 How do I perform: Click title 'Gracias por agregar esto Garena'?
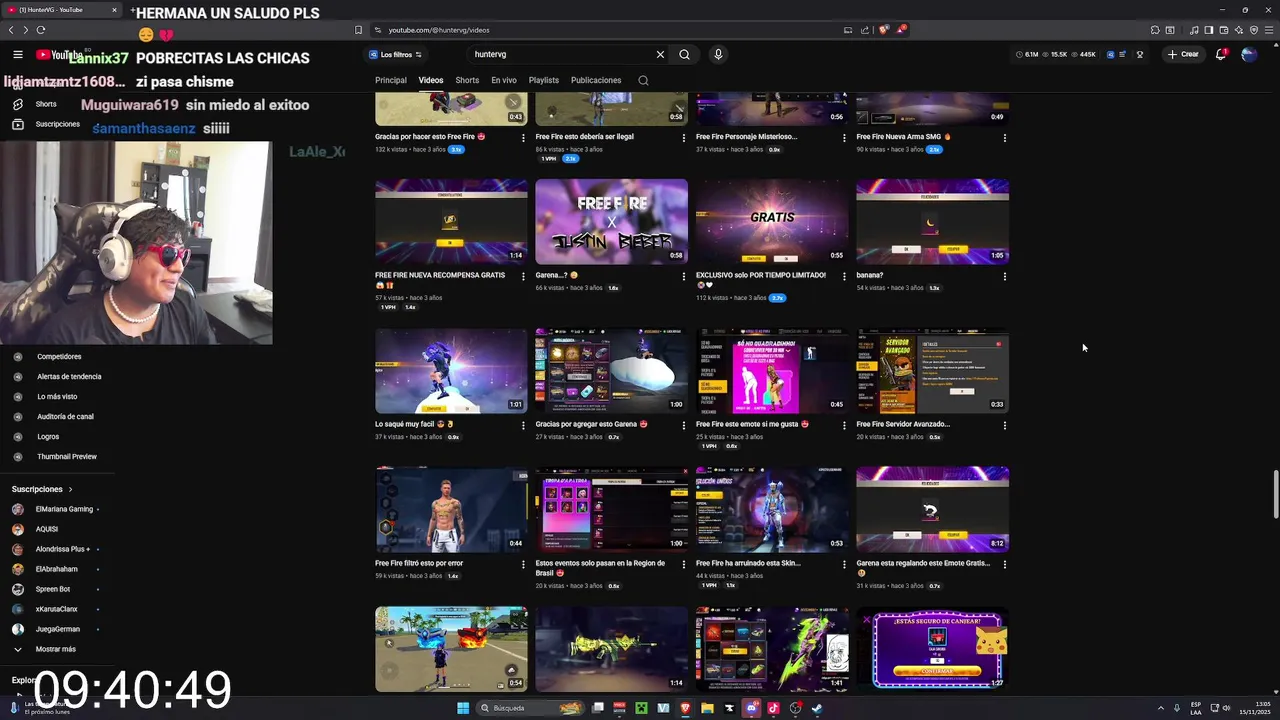(x=591, y=424)
